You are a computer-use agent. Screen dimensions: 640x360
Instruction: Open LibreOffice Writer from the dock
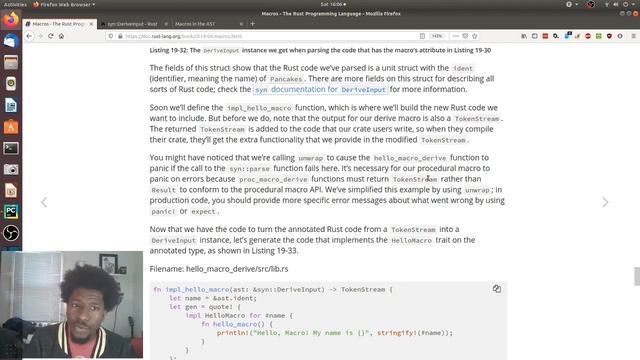click(x=11, y=105)
